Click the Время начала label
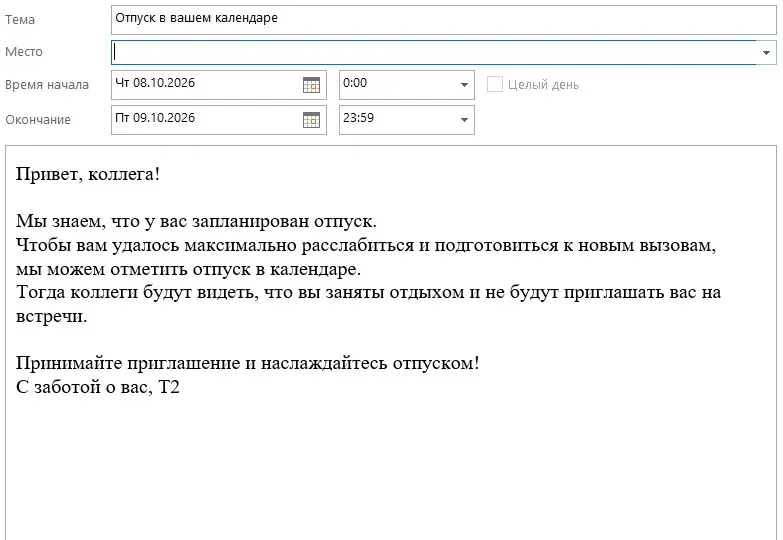Image resolution: width=783 pixels, height=540 pixels. point(47,85)
